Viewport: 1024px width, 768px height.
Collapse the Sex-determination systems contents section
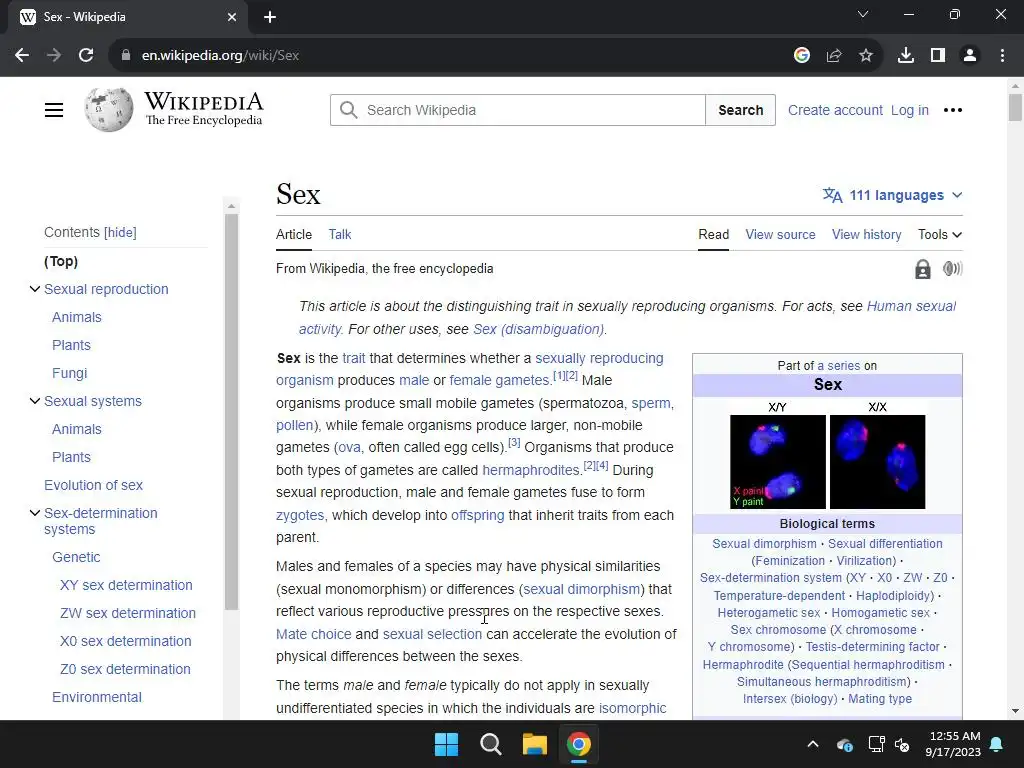point(35,513)
